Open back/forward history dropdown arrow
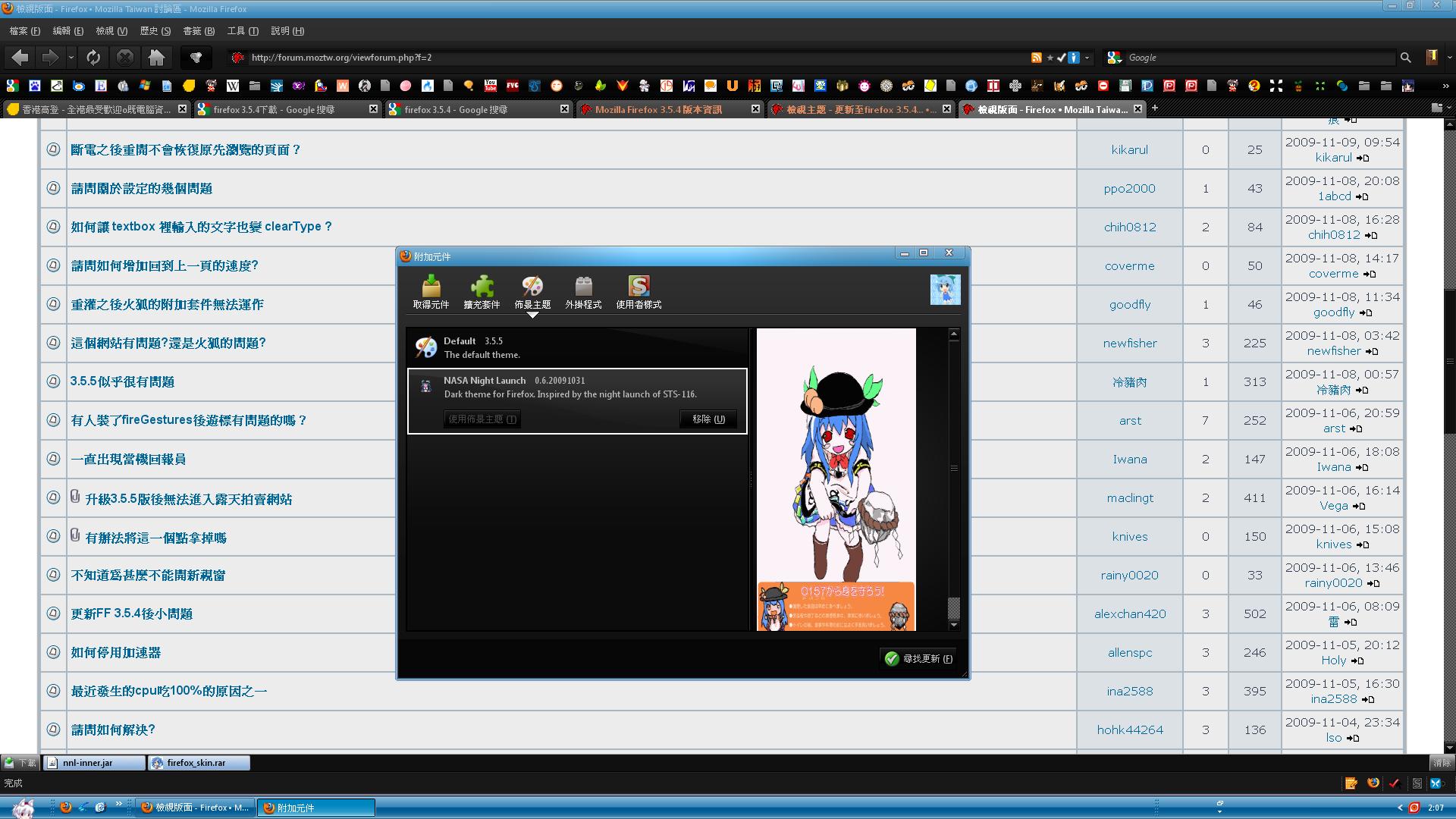The image size is (1456, 819). click(71, 58)
